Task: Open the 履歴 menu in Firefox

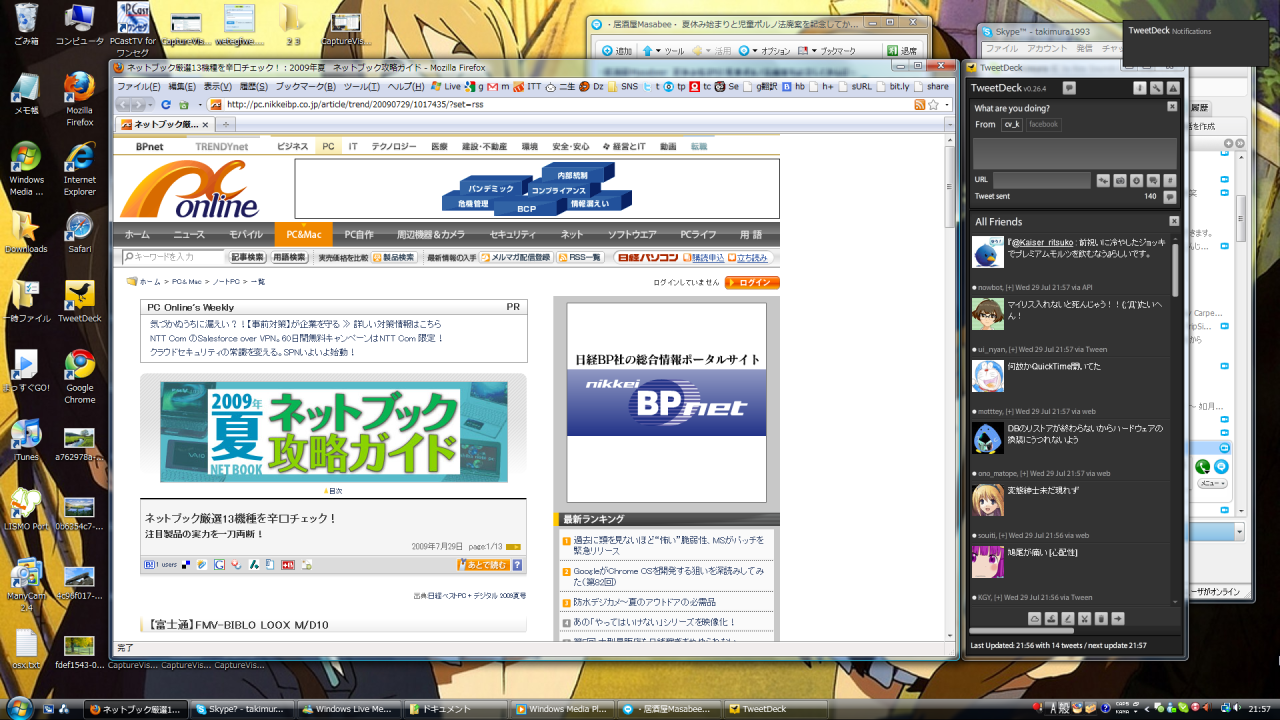Action: tap(254, 86)
